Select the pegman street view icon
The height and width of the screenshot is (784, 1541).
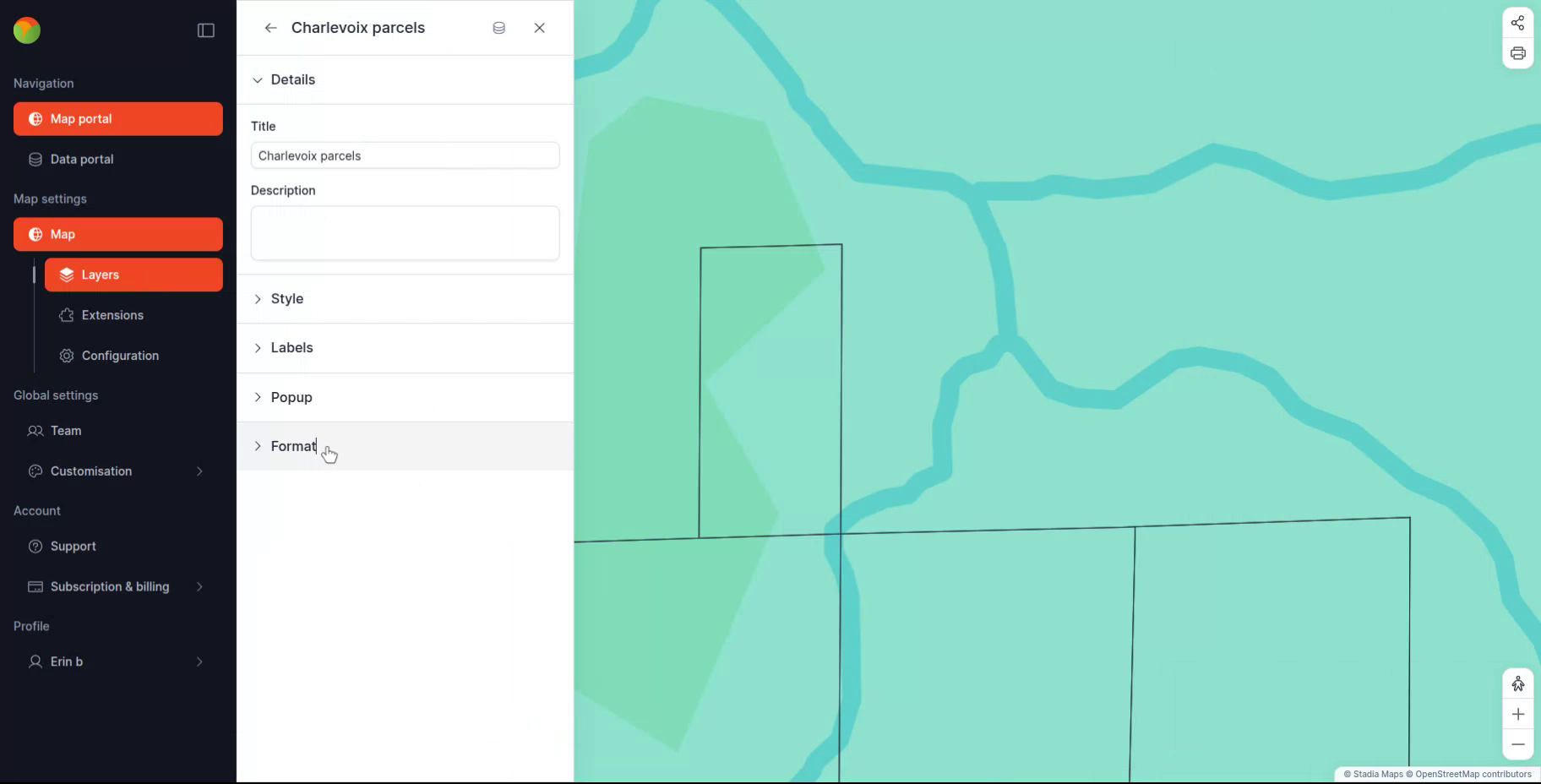pyautogui.click(x=1518, y=683)
